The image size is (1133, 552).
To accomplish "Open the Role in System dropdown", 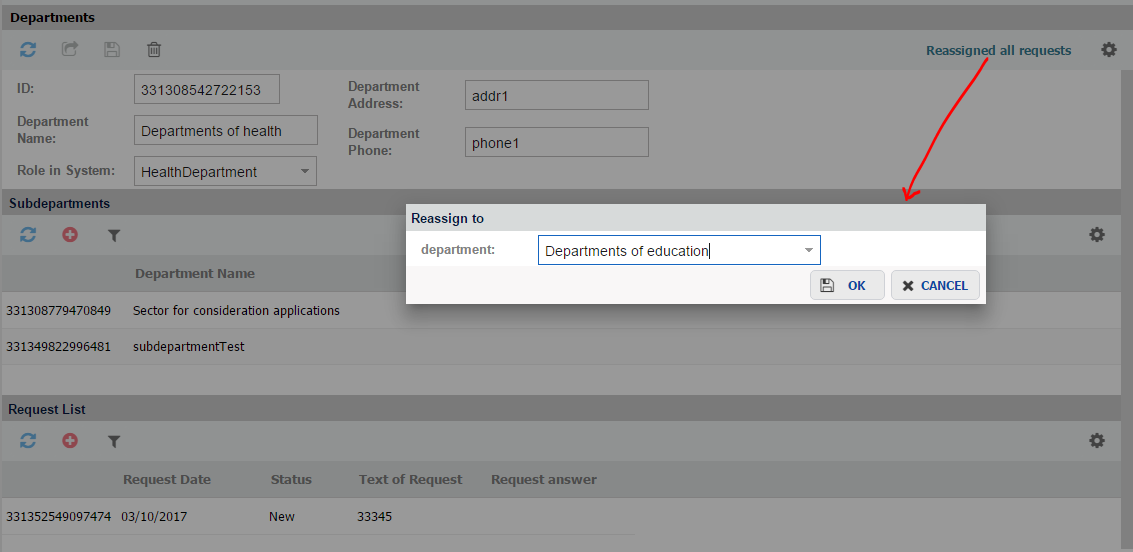I will [x=304, y=172].
